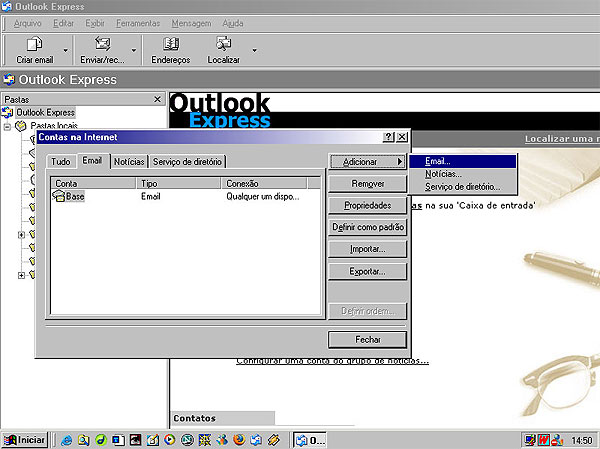Image resolution: width=600 pixels, height=449 pixels.
Task: Open the Localizar dropdown arrow
Action: point(254,50)
